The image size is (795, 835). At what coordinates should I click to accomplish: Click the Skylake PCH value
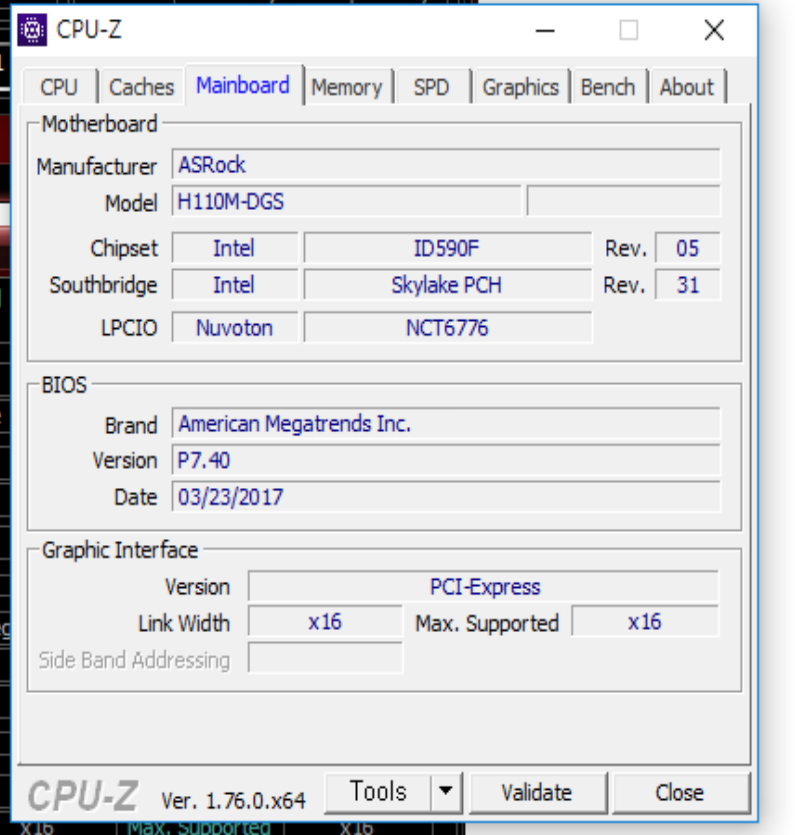pos(447,285)
